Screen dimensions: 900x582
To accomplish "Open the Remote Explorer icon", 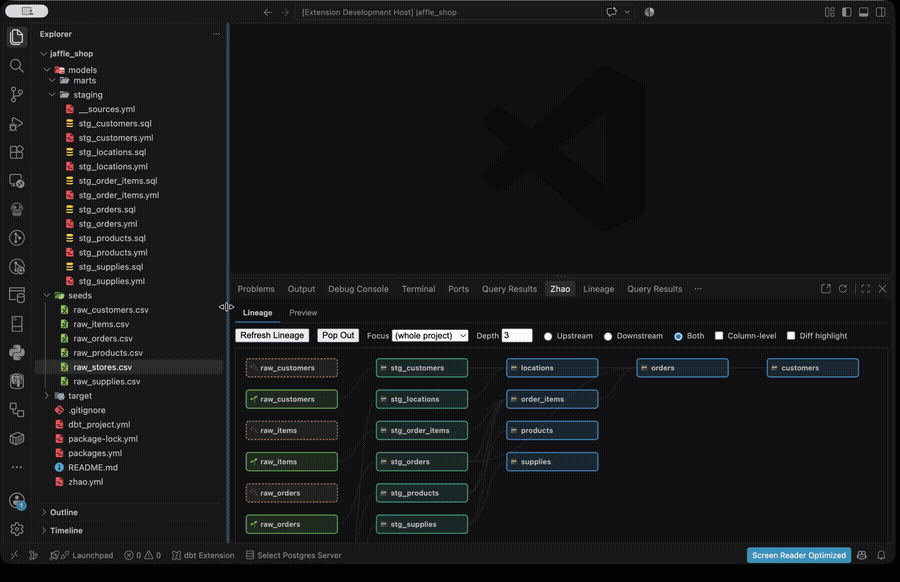I will point(17,181).
